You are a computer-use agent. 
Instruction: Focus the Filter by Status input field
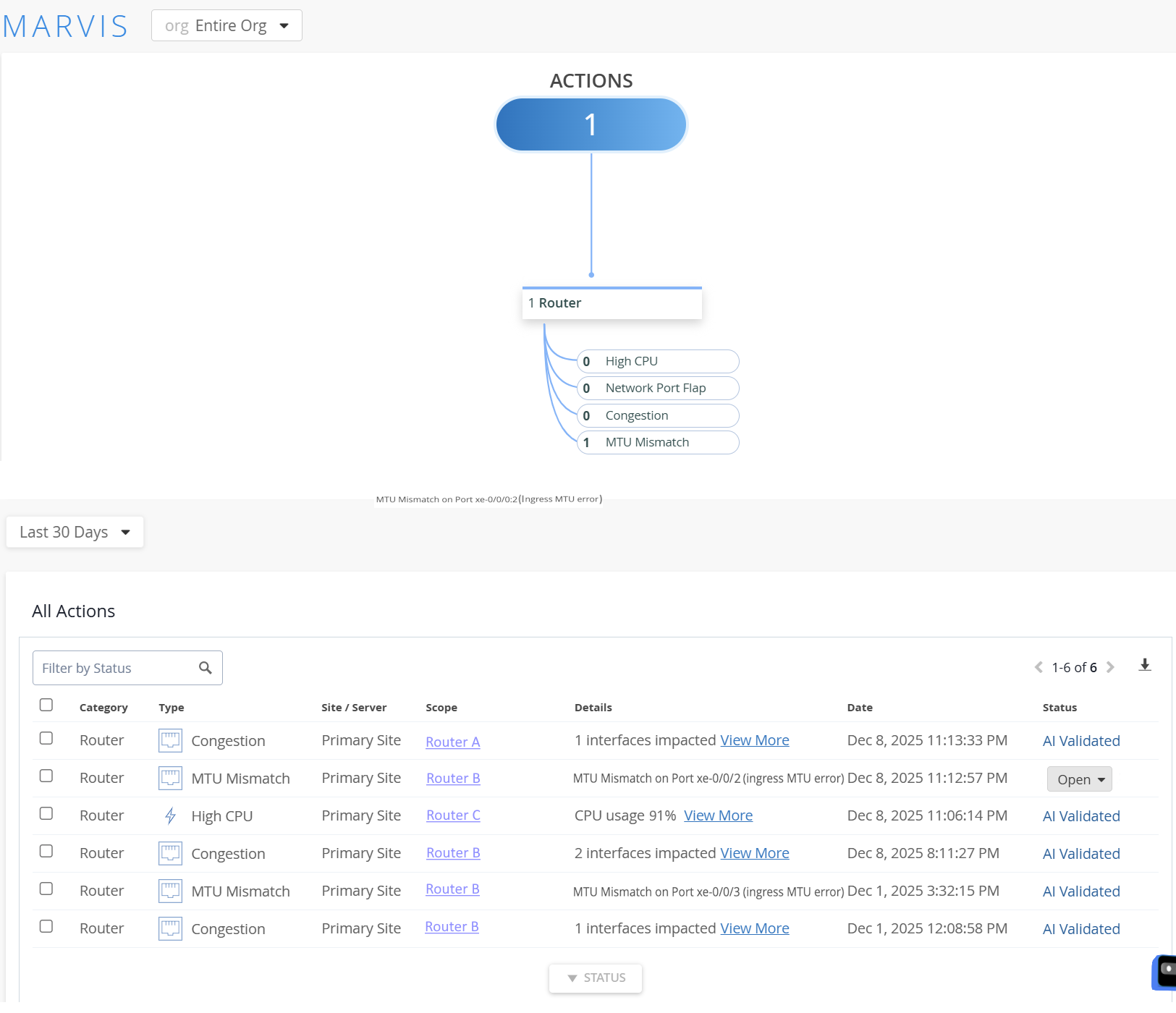(116, 668)
